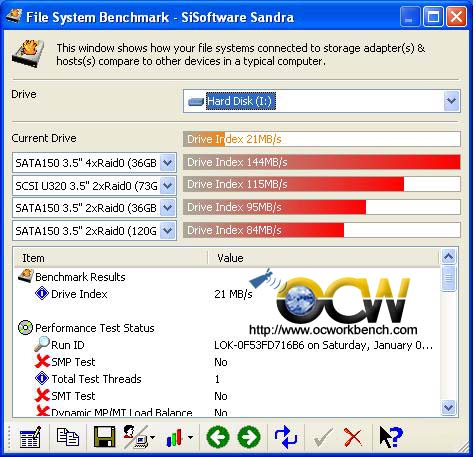
Task: Expand the SCSI U320 2xRaid0 reference dropdown
Action: point(168,185)
